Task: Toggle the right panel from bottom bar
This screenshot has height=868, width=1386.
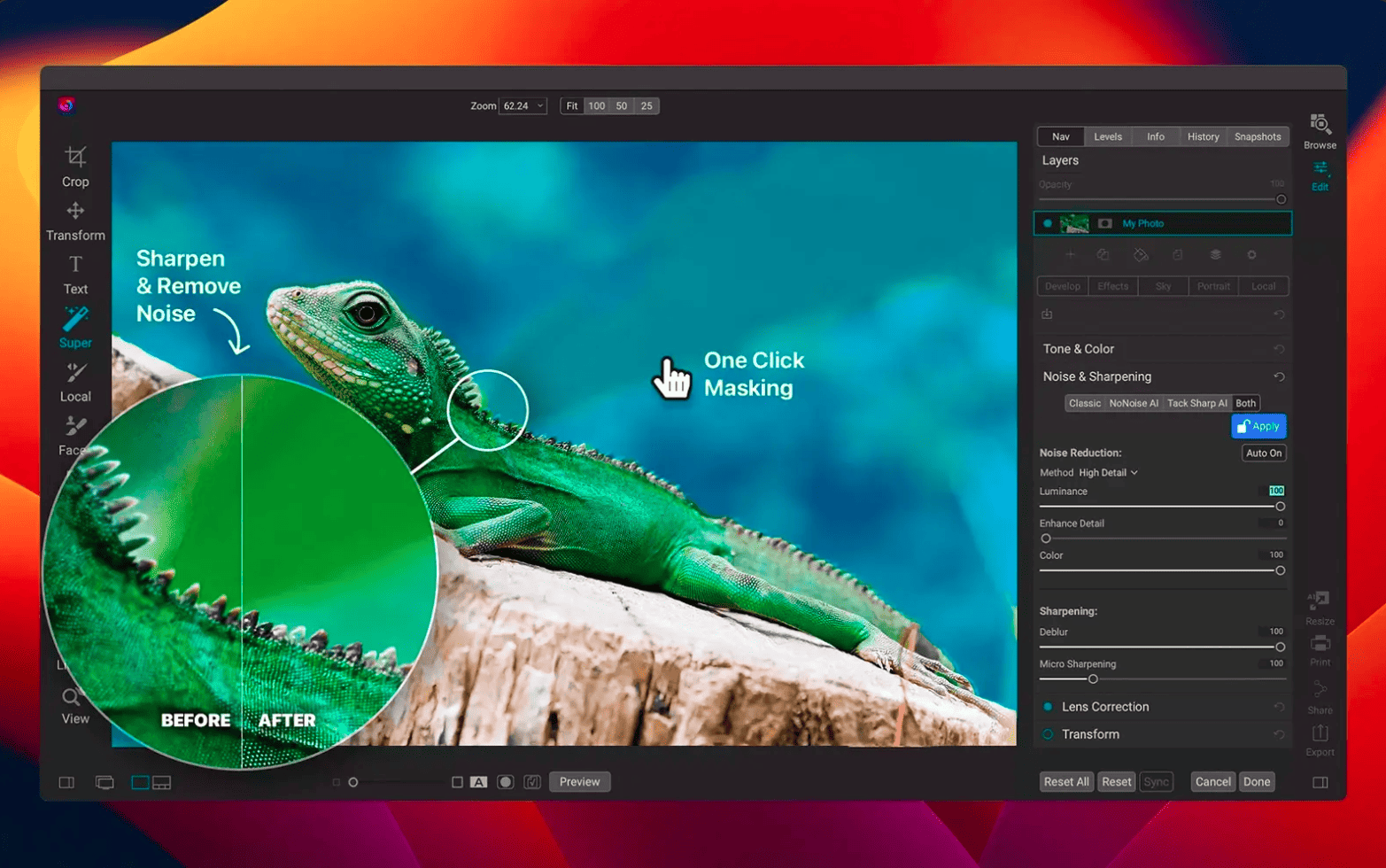Action: [1320, 782]
